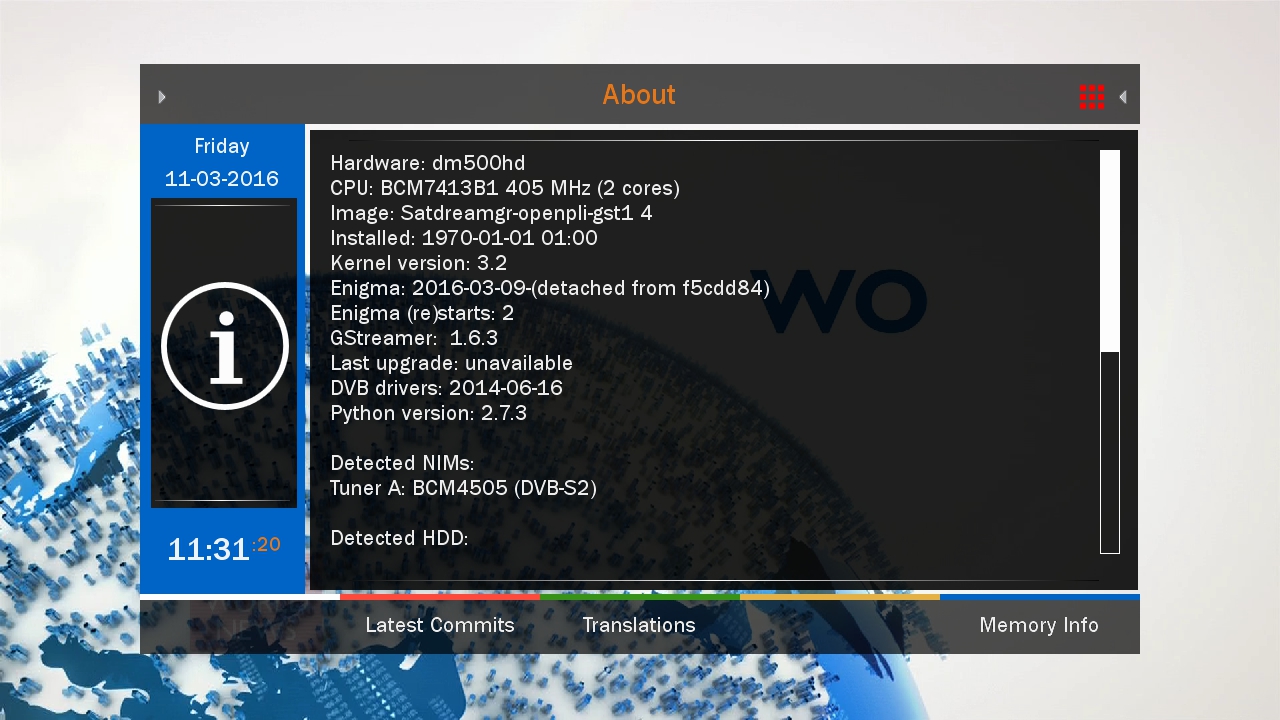Click the white scrollbar thumb
The height and width of the screenshot is (720, 1280).
(1110, 251)
